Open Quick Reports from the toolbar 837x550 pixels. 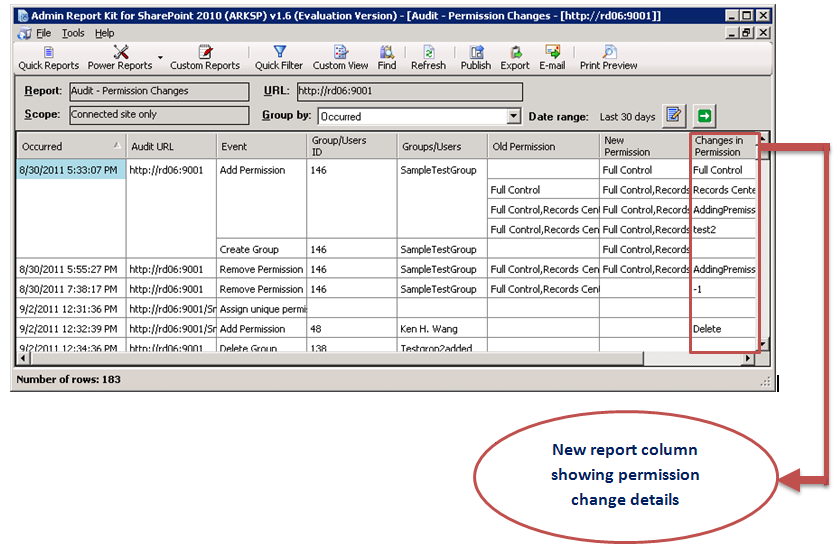click(49, 59)
